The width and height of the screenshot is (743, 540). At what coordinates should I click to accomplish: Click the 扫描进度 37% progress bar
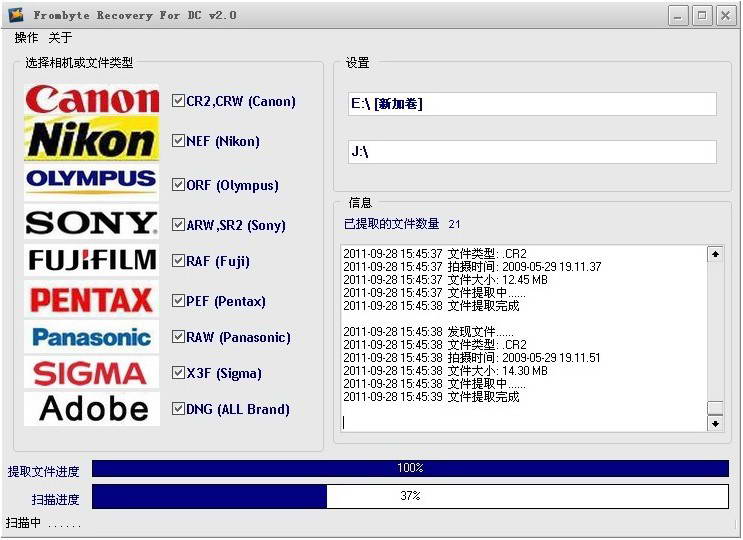coord(410,496)
